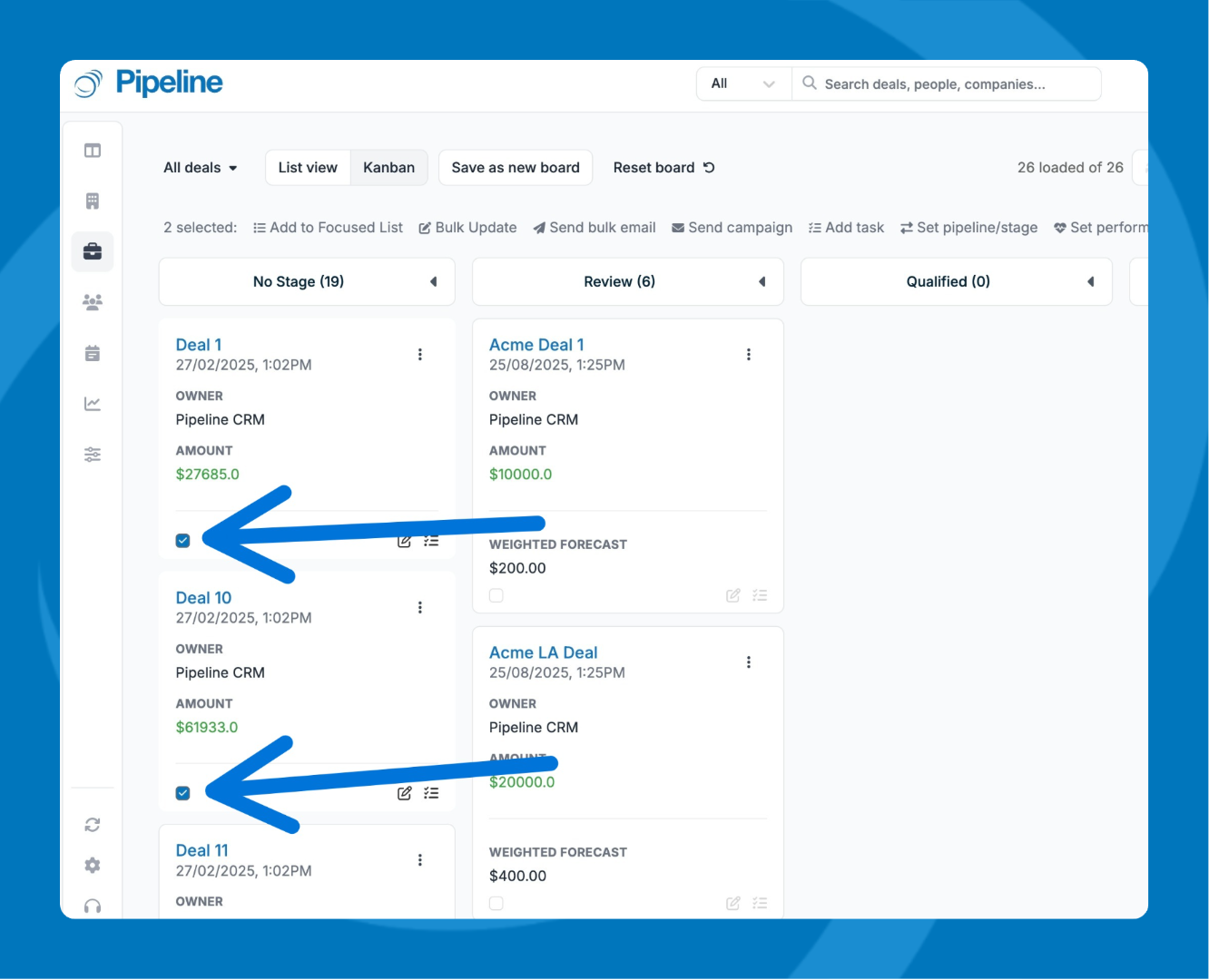Switch to List view tab

point(308,168)
